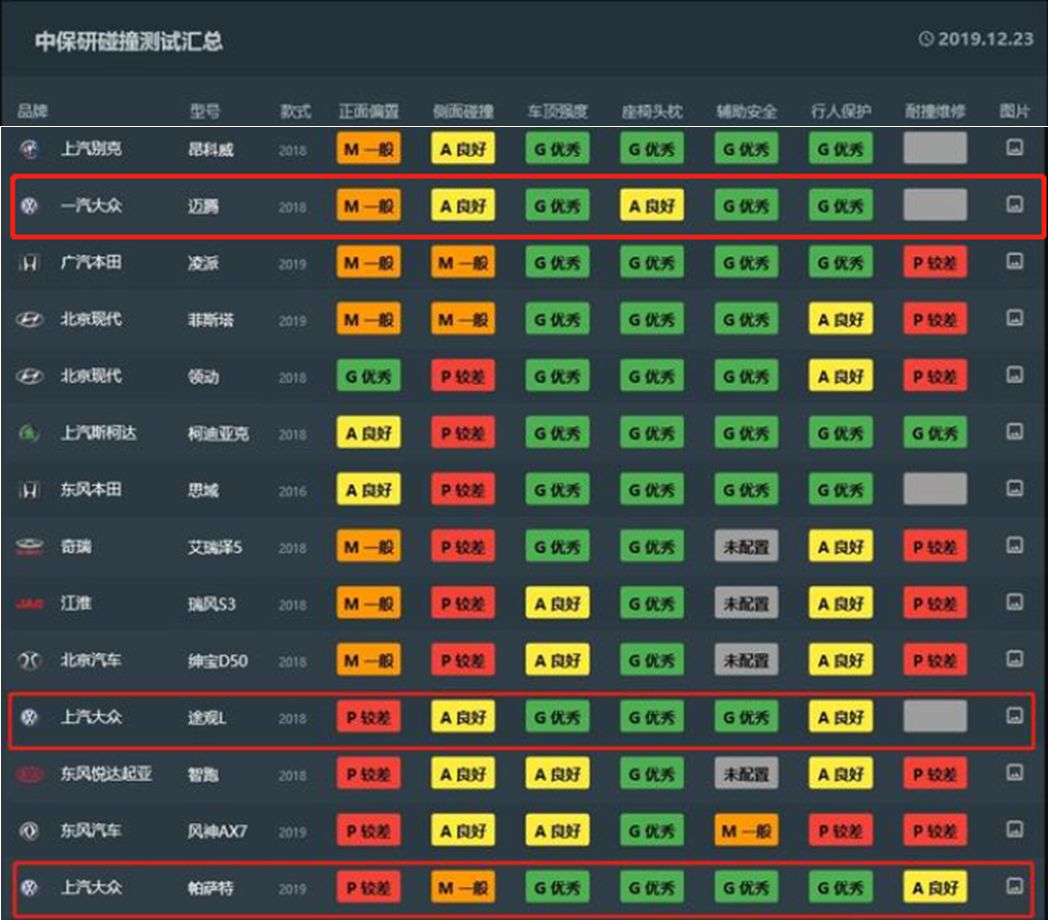Image resolution: width=1048 pixels, height=920 pixels.
Task: Click the Volkswagen logo in the 途观L row
Action: coord(29,717)
